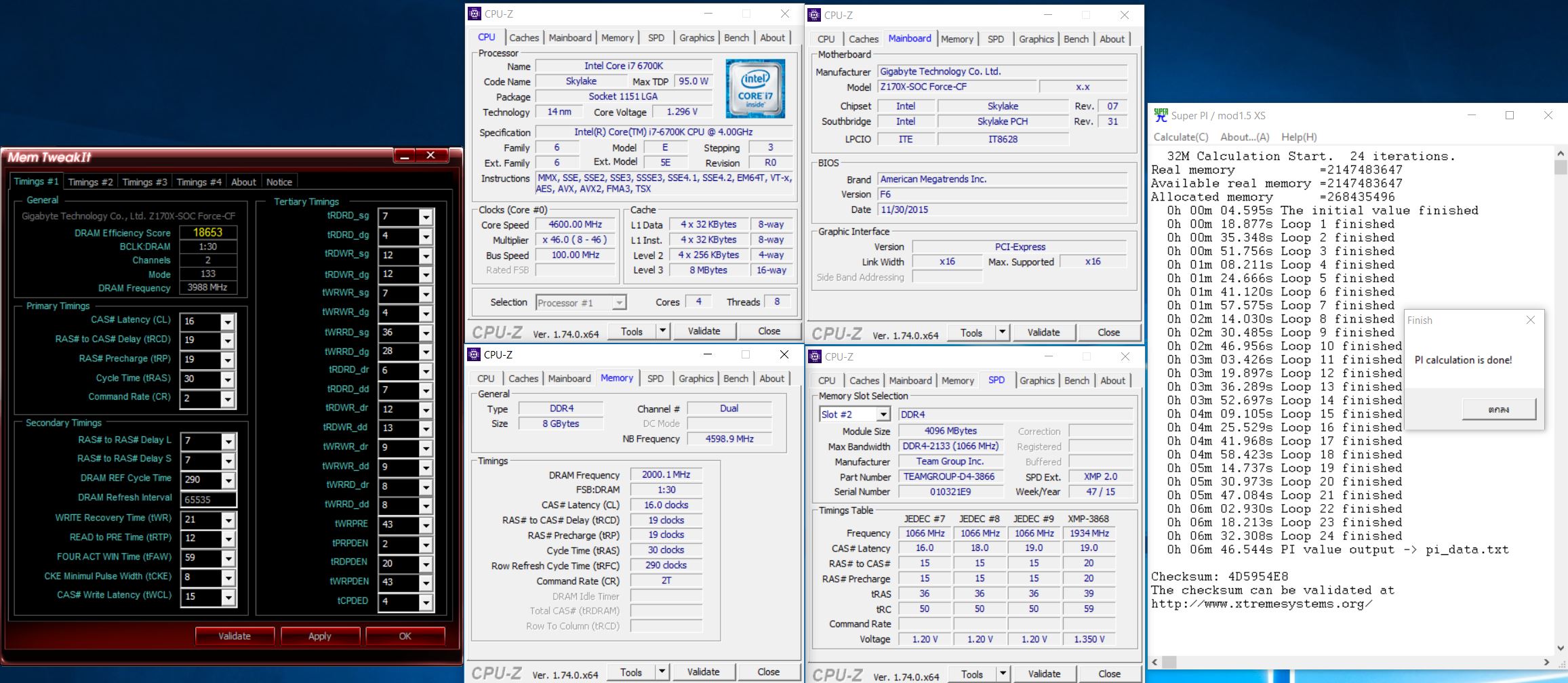Open tCPDED dropdown arrow

[x=426, y=602]
